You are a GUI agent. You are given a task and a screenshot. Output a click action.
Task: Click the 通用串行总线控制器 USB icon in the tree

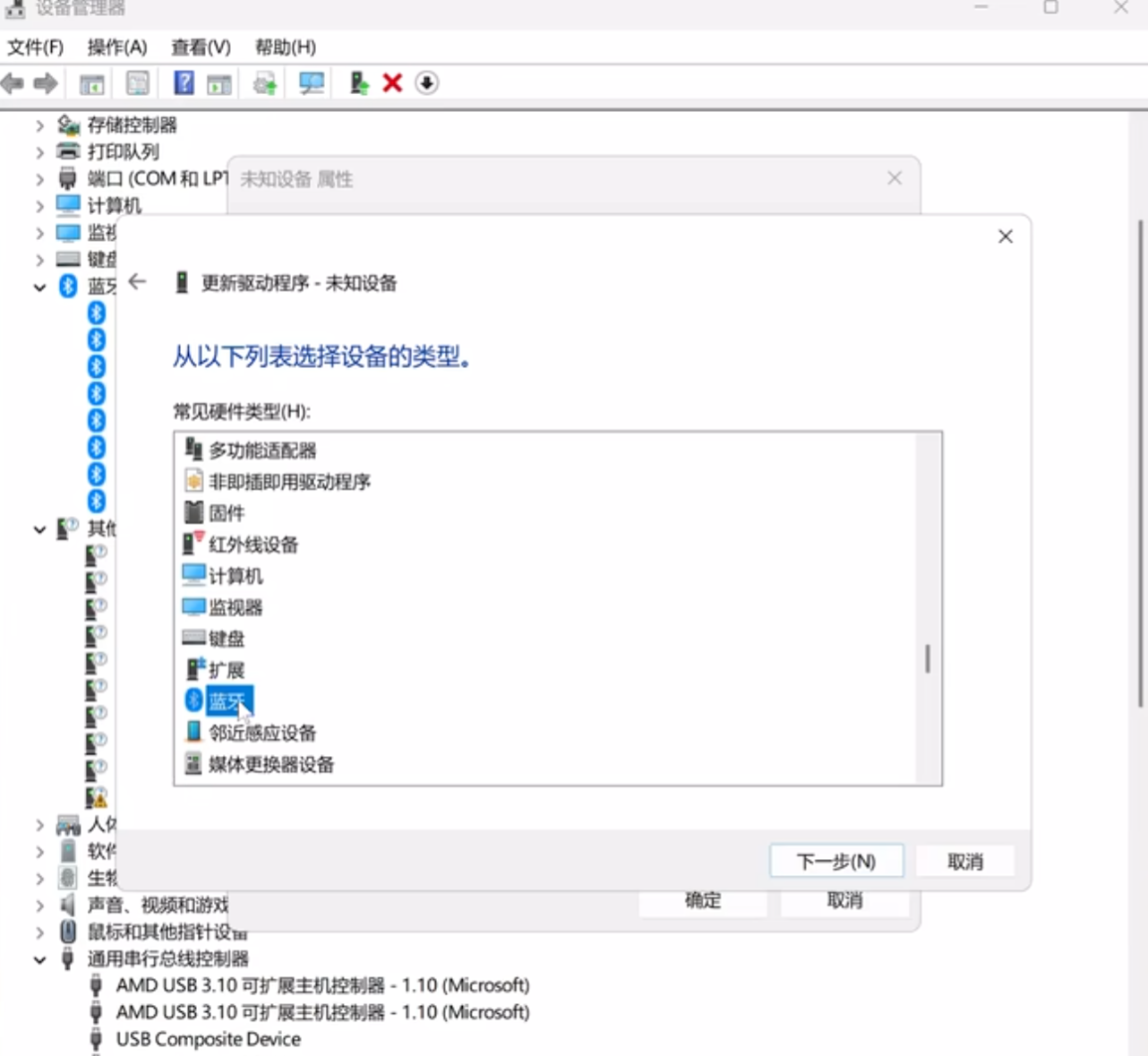click(x=67, y=958)
